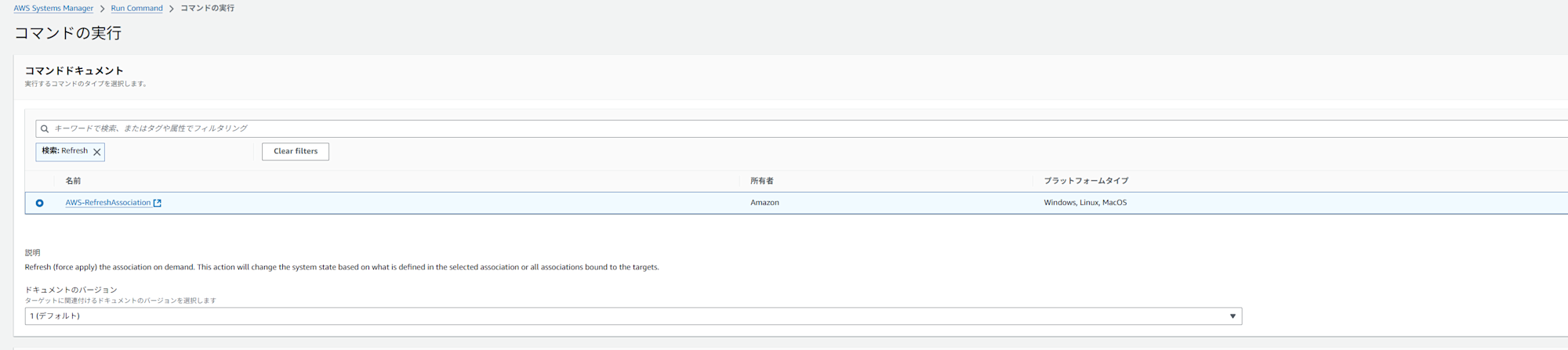1568x350 pixels.
Task: Click external link icon beside AWS-RefreshAssociation
Action: pyautogui.click(x=158, y=203)
